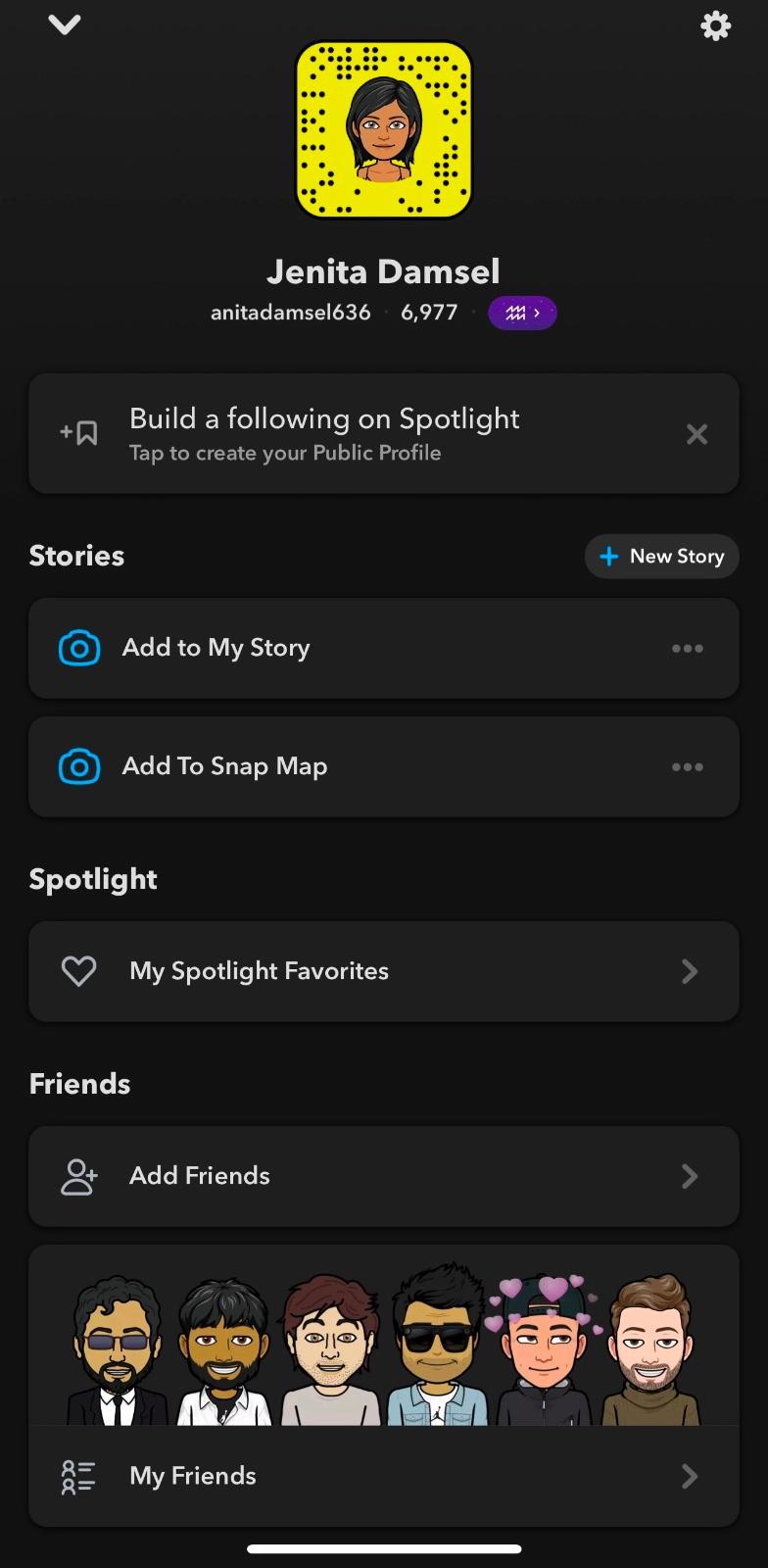Create a New Story
Image resolution: width=768 pixels, height=1568 pixels.
tap(662, 557)
